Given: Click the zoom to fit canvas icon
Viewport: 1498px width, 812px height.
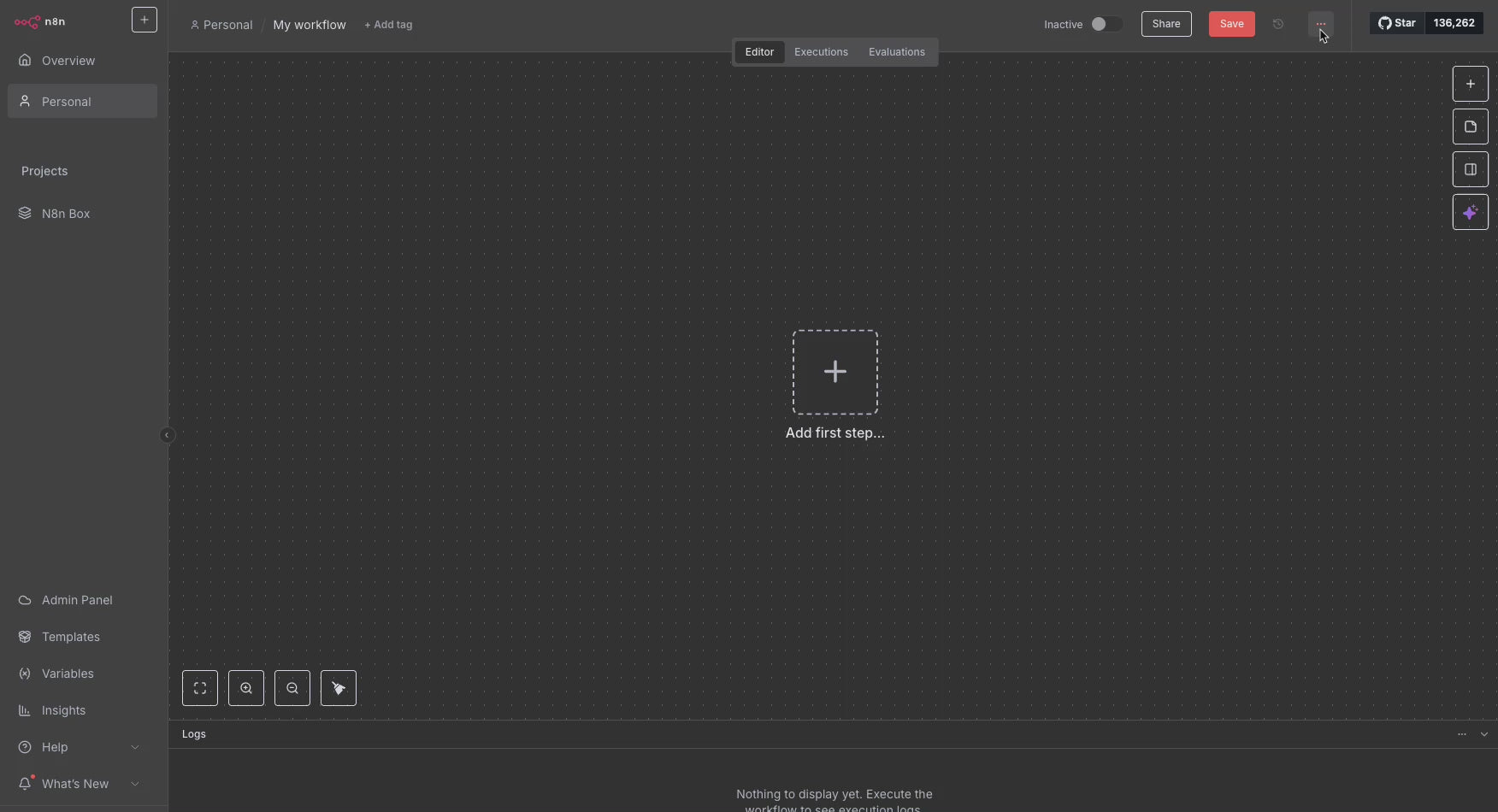Looking at the screenshot, I should point(200,688).
